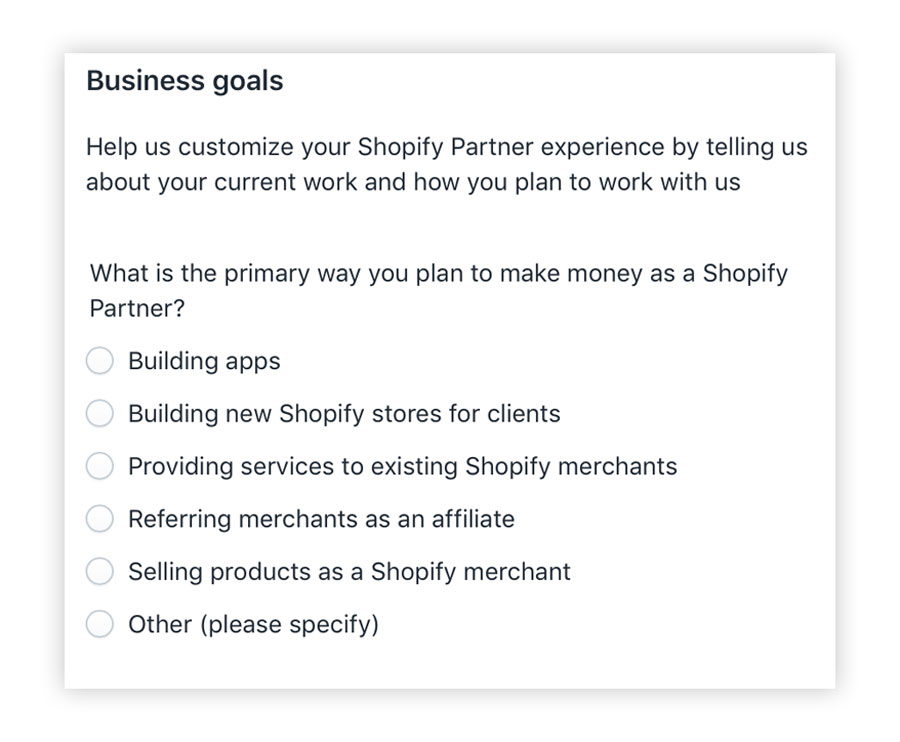
Task: Pick the Referring merchants as an affiliate radio
Action: (99, 519)
